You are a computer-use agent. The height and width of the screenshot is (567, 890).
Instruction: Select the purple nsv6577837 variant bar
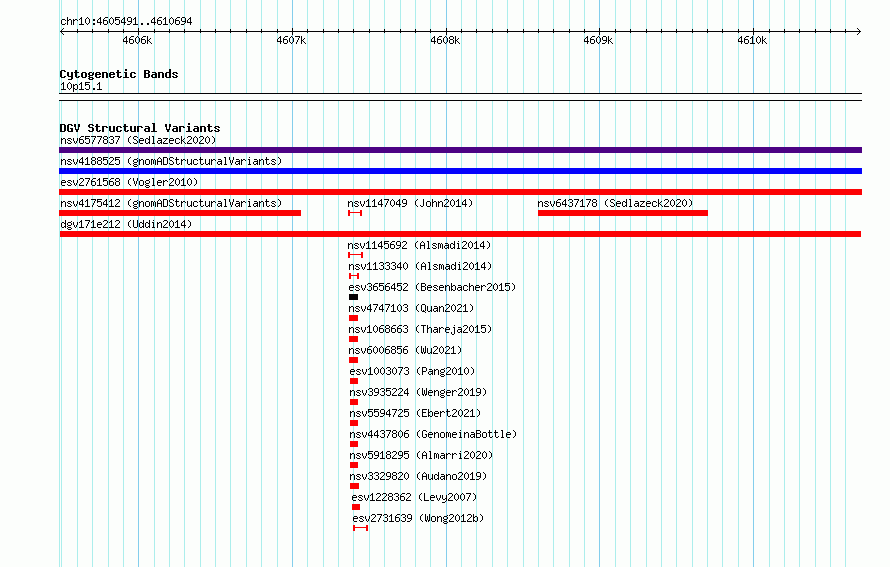pos(460,150)
